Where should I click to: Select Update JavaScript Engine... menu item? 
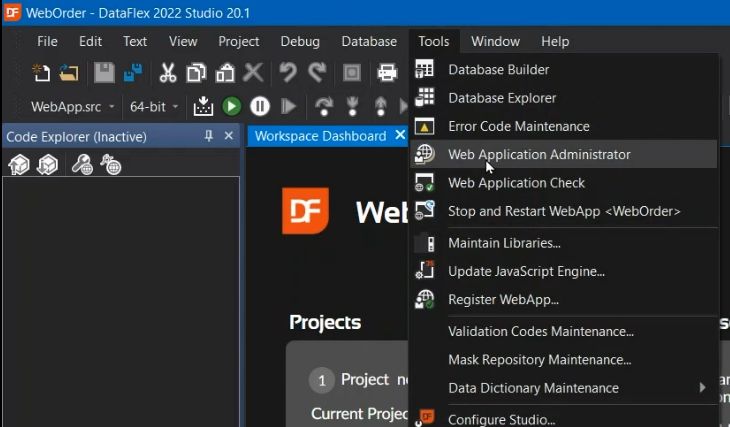pos(563,271)
